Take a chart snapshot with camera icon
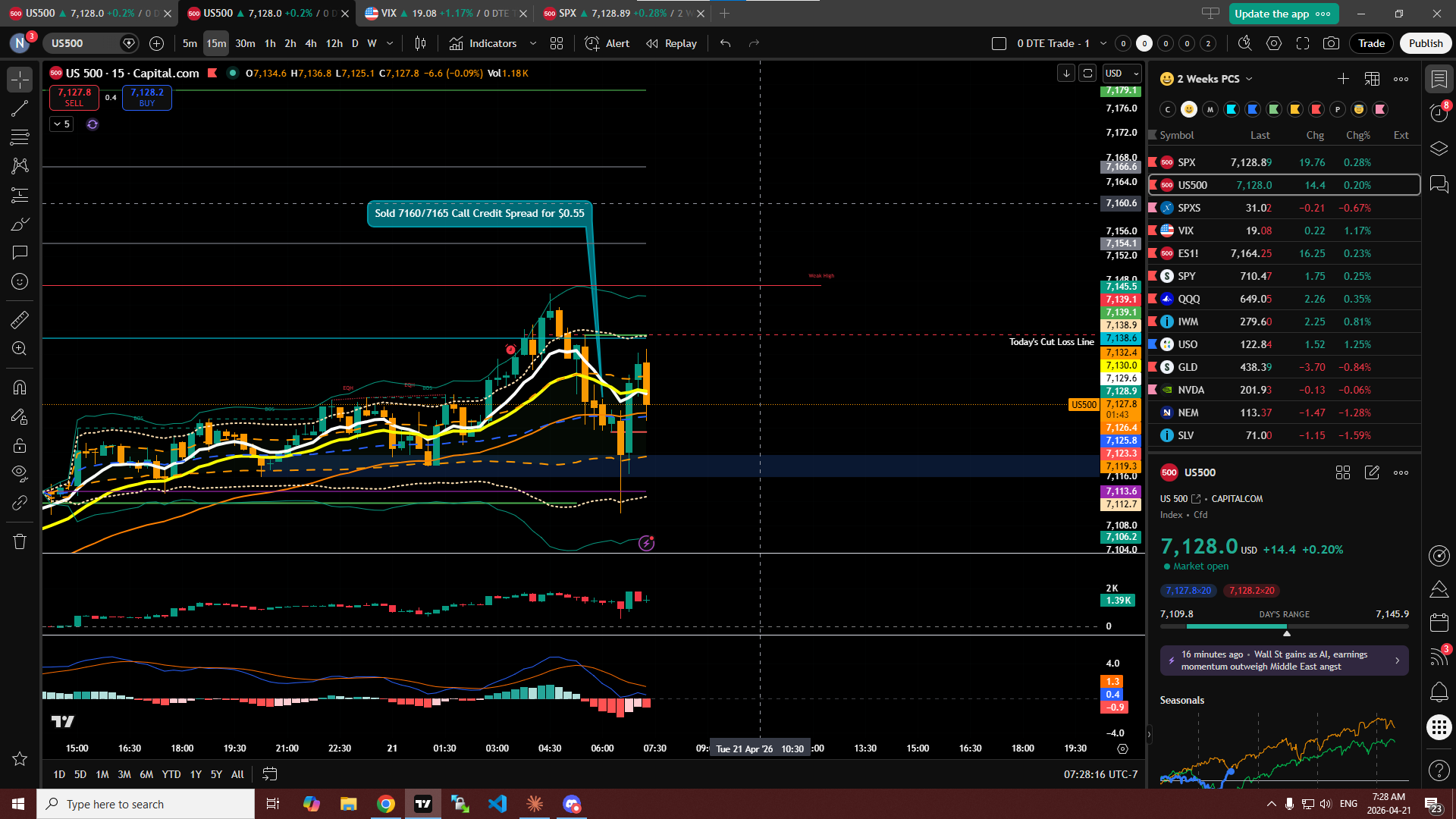 pyautogui.click(x=1331, y=43)
